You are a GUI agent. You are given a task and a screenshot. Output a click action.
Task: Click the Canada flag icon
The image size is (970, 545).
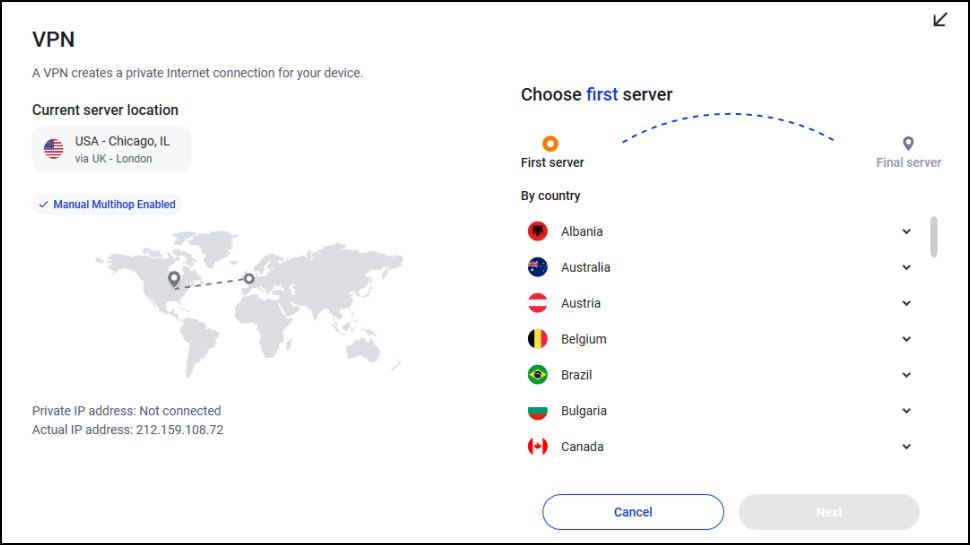[538, 447]
